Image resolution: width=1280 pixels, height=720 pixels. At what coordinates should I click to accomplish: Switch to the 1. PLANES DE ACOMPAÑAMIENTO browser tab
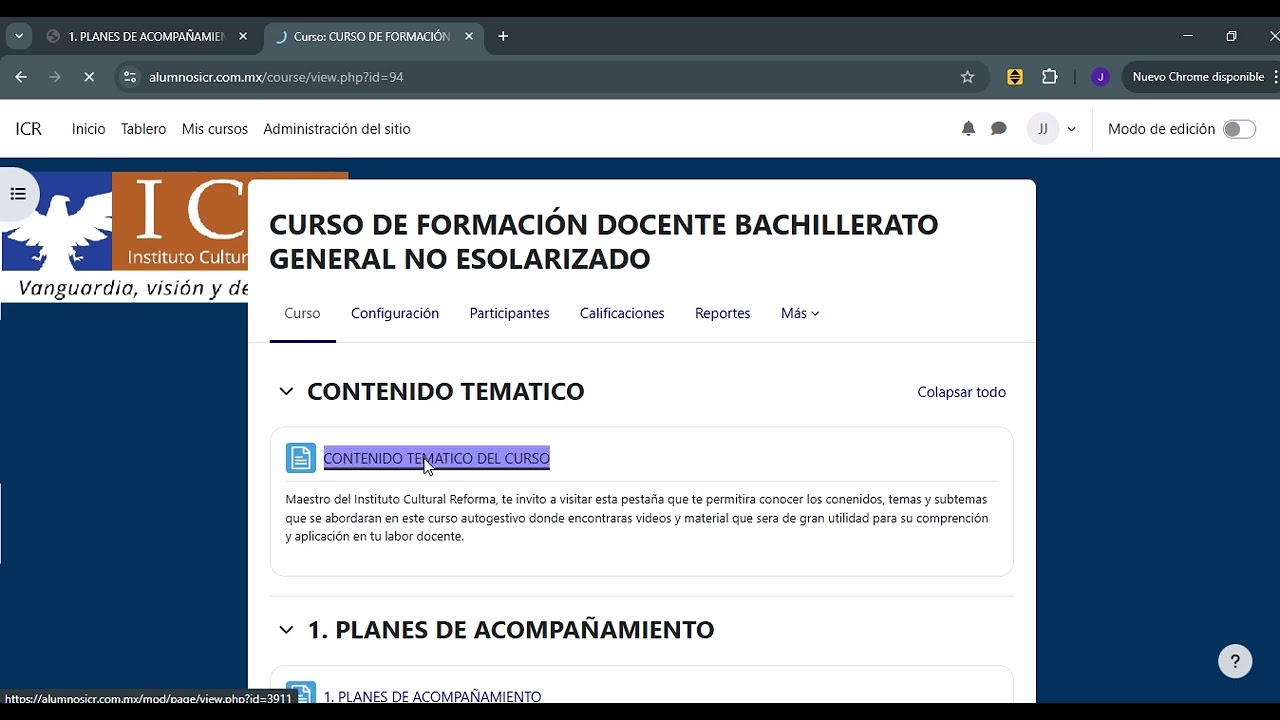click(x=147, y=36)
